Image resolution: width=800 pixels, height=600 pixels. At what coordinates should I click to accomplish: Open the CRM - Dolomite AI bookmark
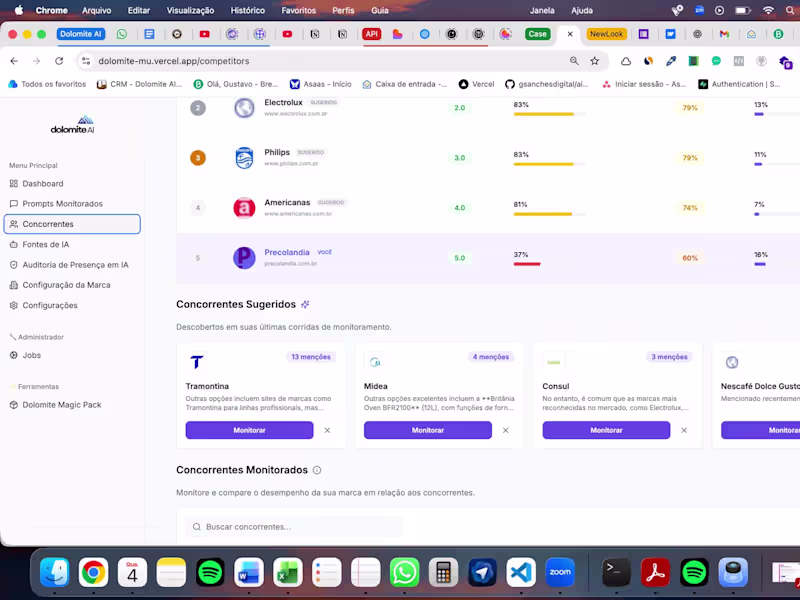click(x=139, y=84)
